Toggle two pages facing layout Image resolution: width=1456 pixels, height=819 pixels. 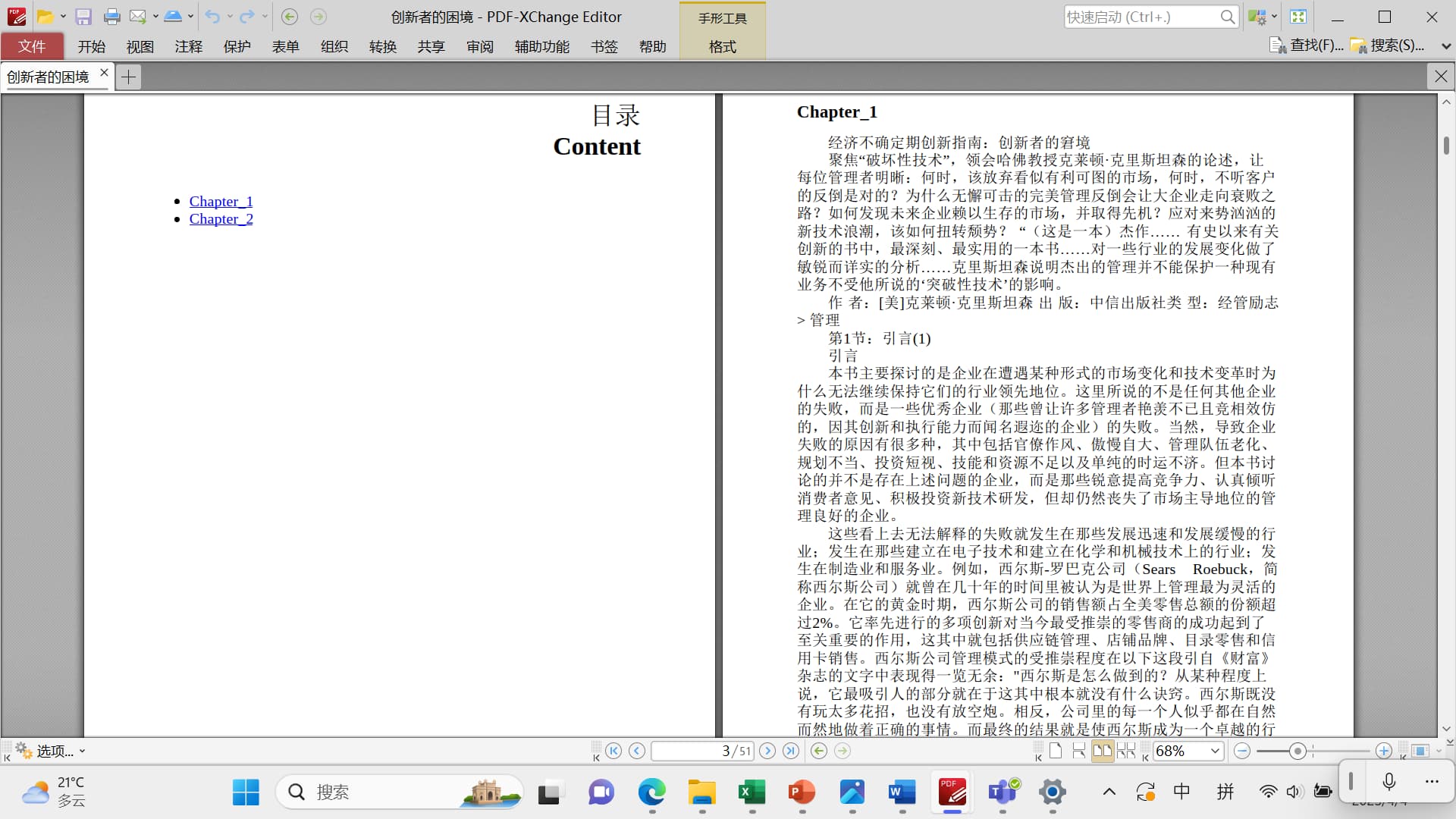tap(1102, 751)
